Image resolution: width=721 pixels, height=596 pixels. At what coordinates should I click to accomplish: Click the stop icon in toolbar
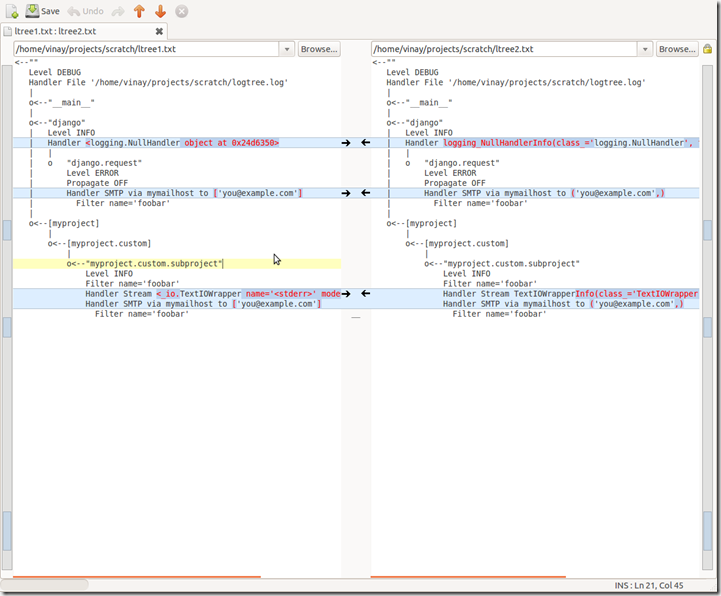[182, 11]
